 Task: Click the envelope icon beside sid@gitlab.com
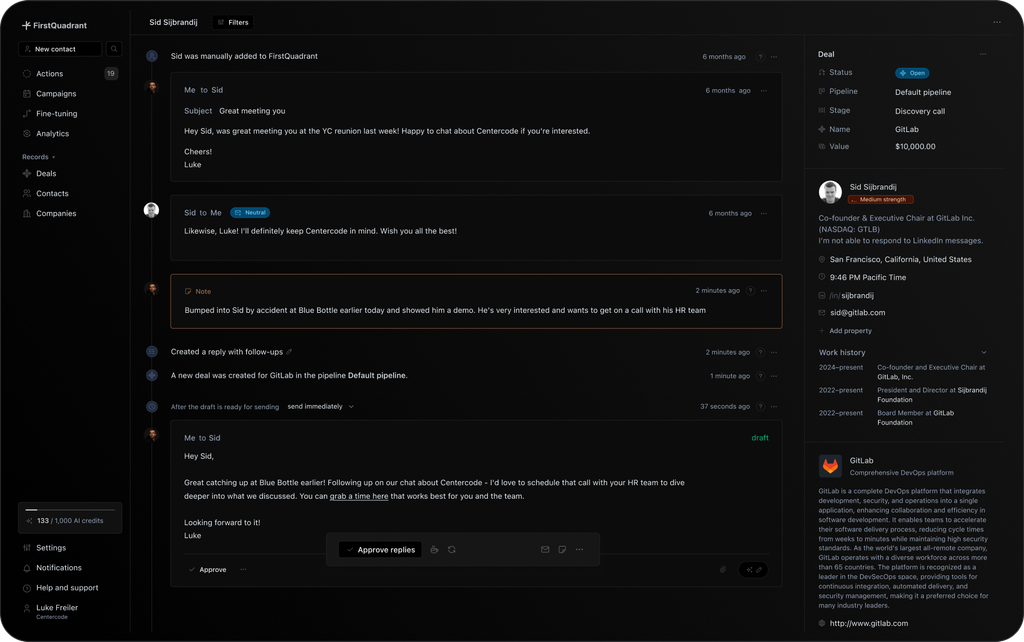822,313
